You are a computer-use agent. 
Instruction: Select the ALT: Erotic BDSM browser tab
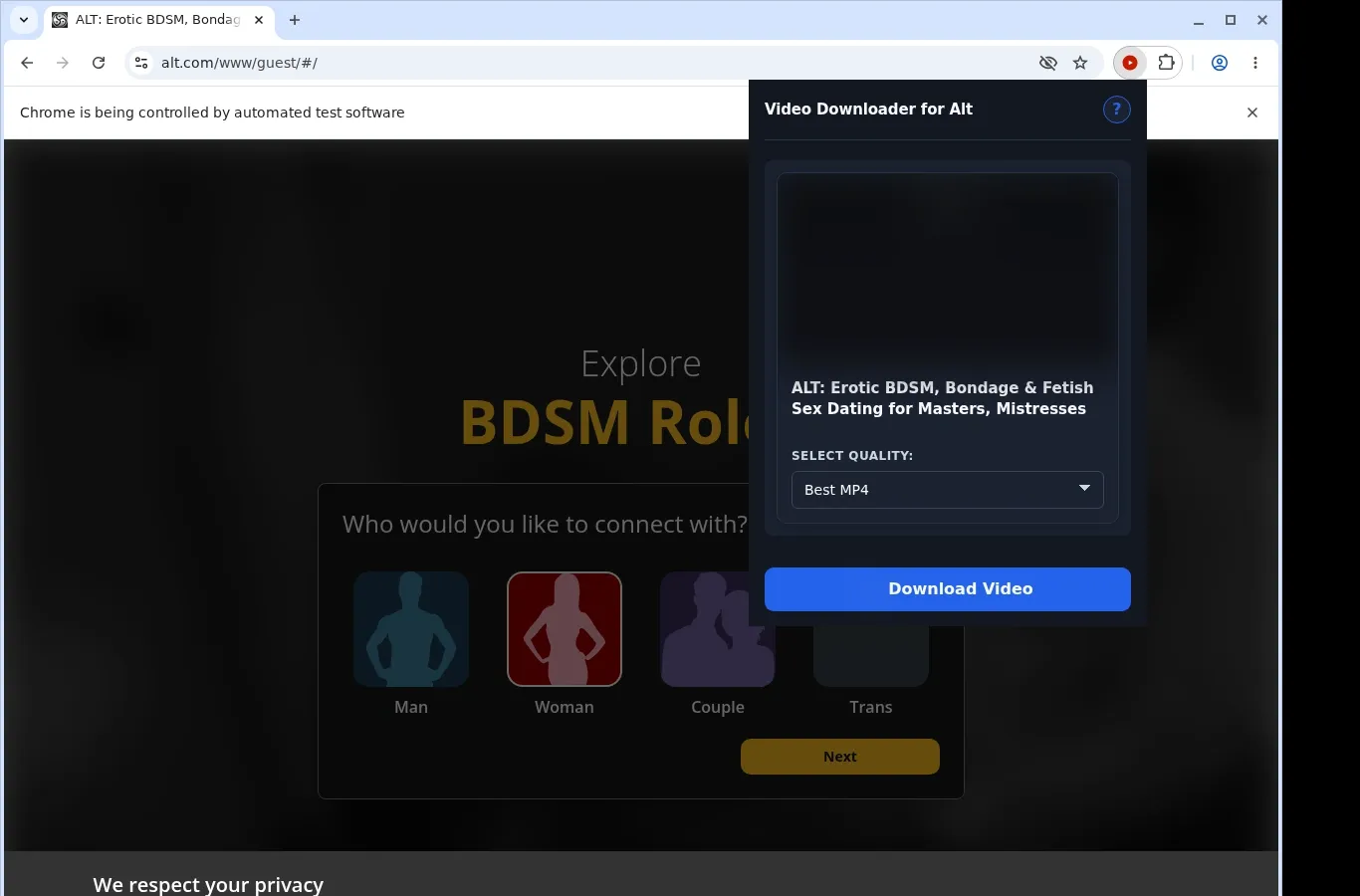[159, 20]
